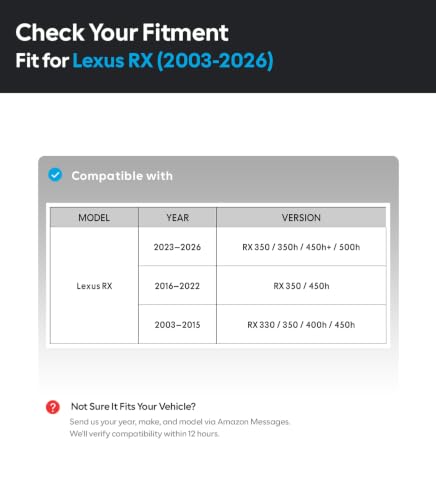This screenshot has height=500, width=436.
Task: Click the 2023–2026 year cell
Action: point(177,247)
